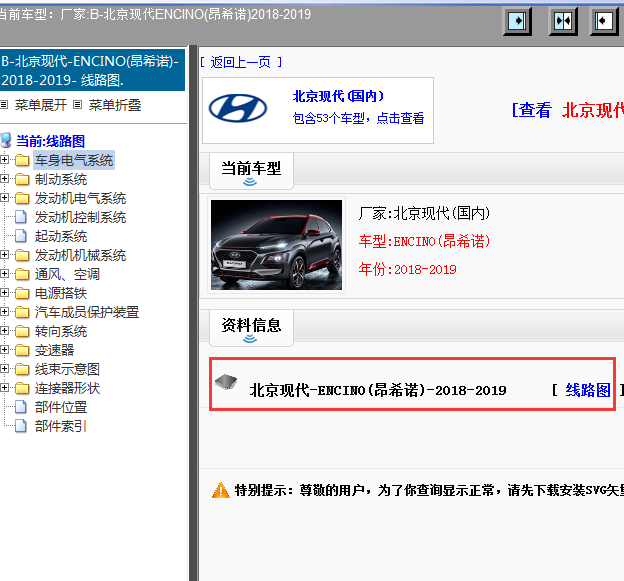Click the red 车型:ENCINO(昂希诺) text
Viewport: 624px width, 581px height.
click(424, 241)
